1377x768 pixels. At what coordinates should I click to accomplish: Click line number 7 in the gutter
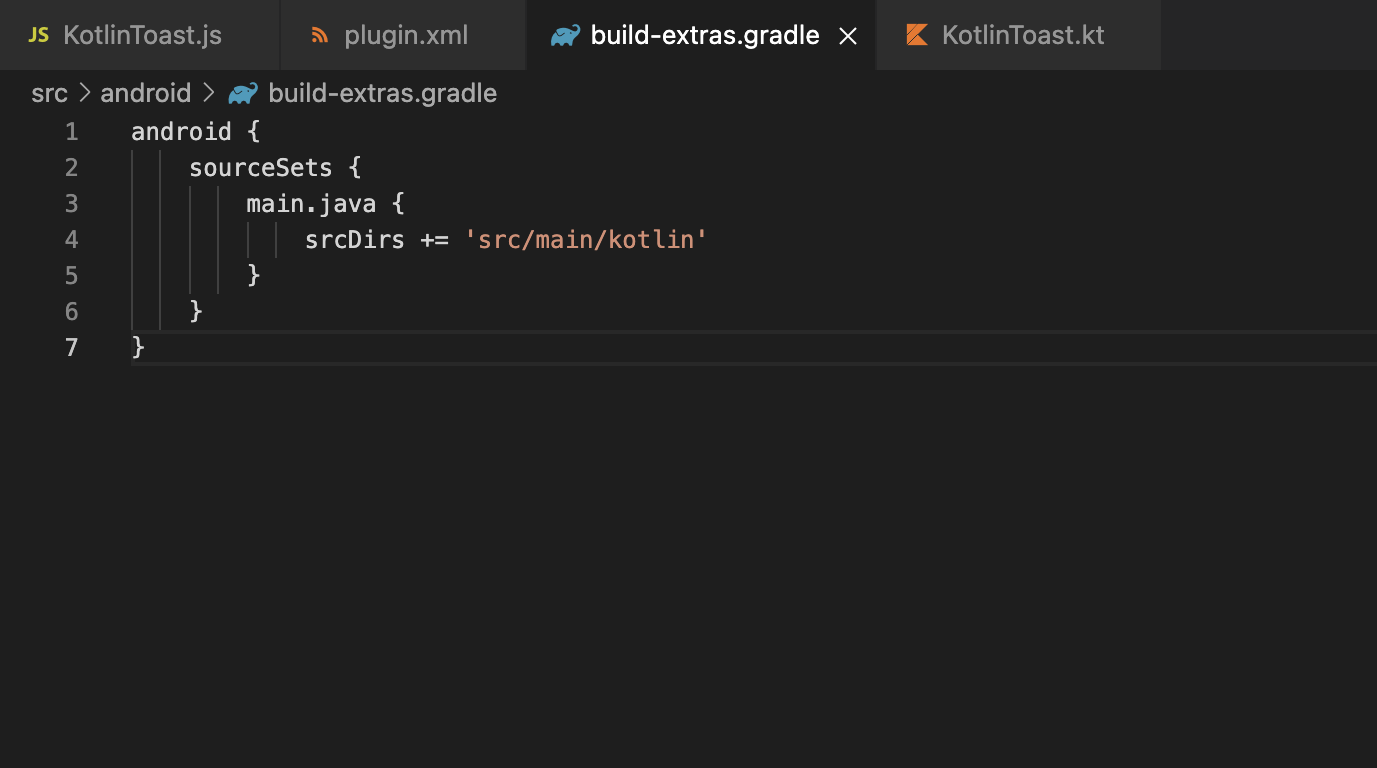pos(71,348)
